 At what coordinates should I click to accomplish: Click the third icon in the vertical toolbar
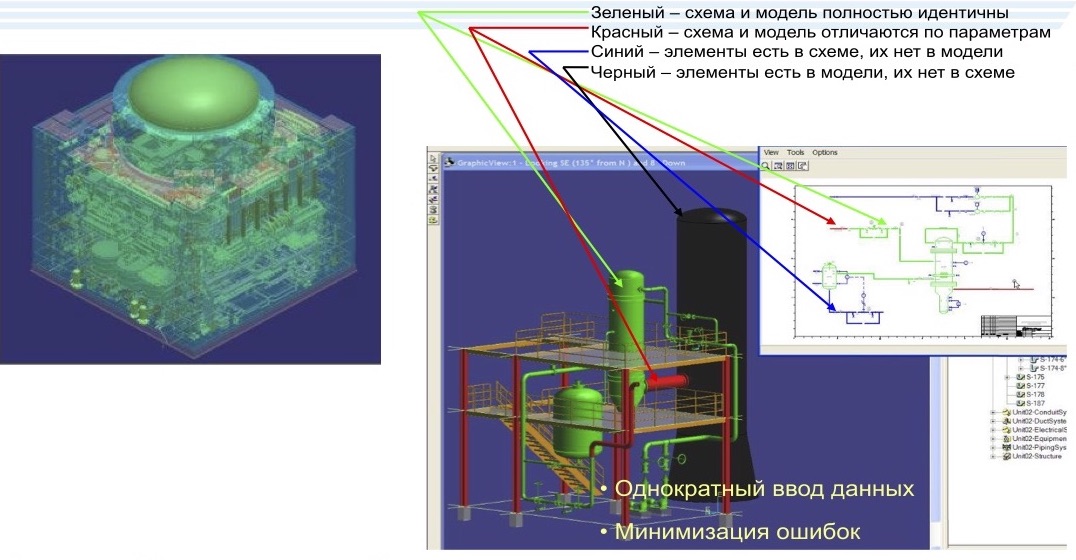click(433, 178)
